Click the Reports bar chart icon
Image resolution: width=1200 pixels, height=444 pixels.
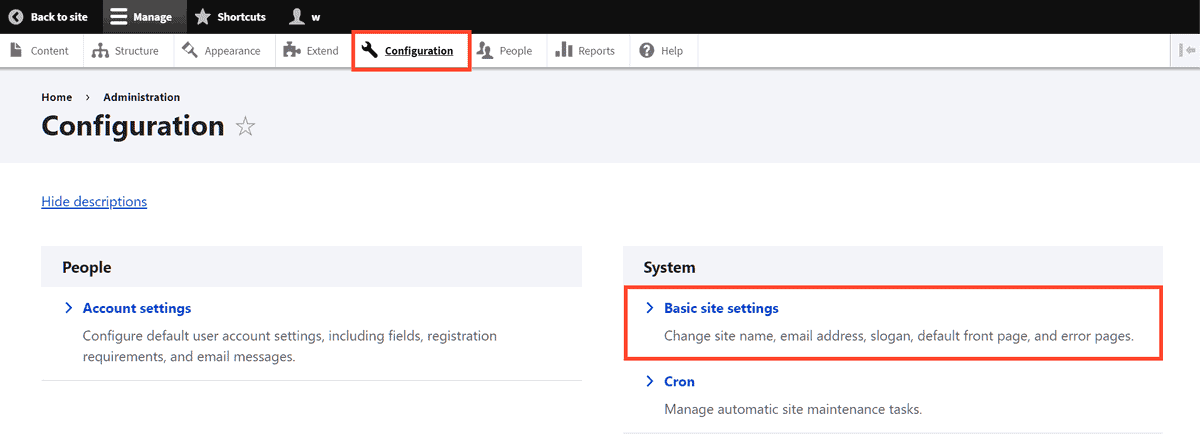coord(564,51)
